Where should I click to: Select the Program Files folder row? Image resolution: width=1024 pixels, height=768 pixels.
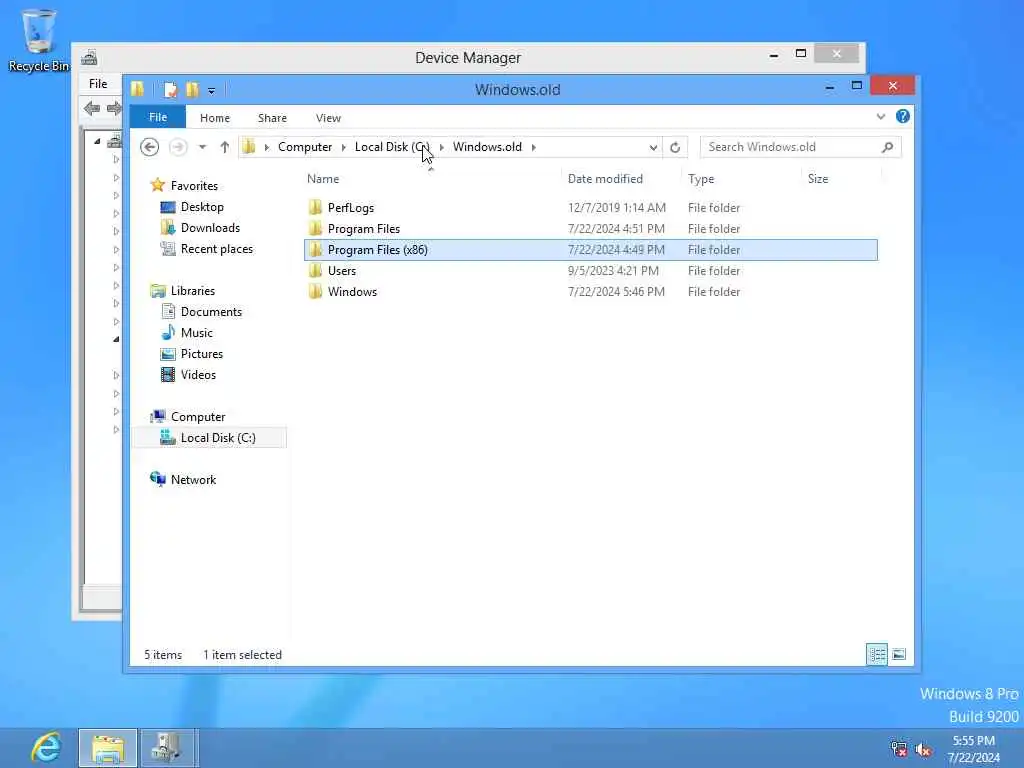[x=591, y=229]
